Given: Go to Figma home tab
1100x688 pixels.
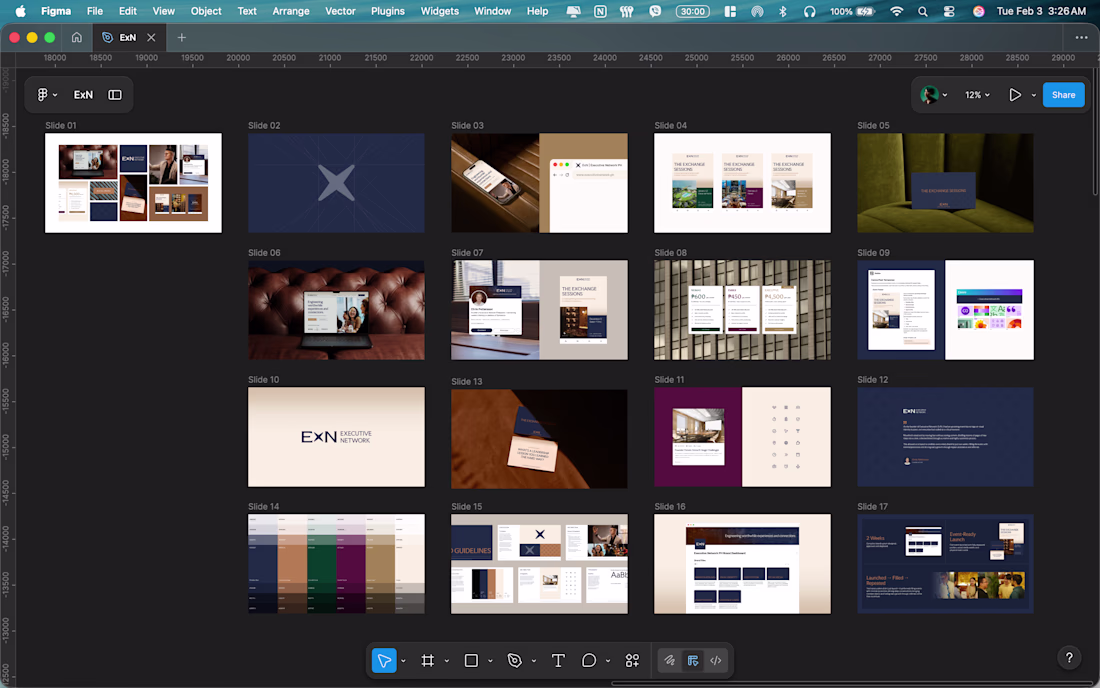Looking at the screenshot, I should pyautogui.click(x=76, y=37).
